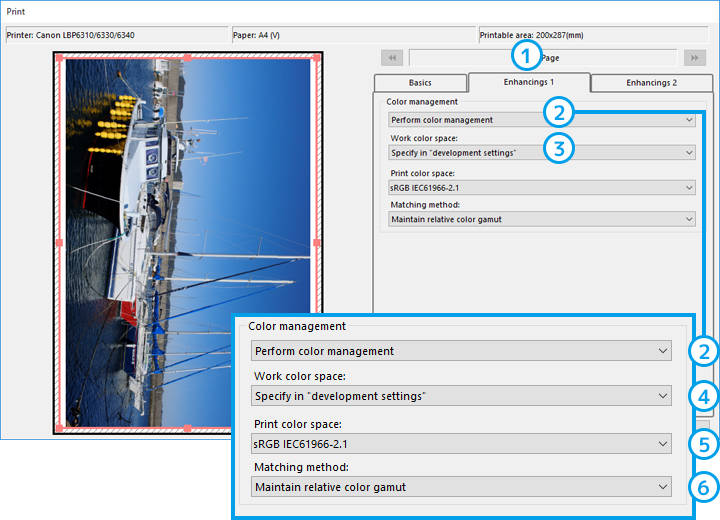Expand the small Matching method dropdown below the tabs
The width and height of the screenshot is (720, 520).
coord(542,219)
